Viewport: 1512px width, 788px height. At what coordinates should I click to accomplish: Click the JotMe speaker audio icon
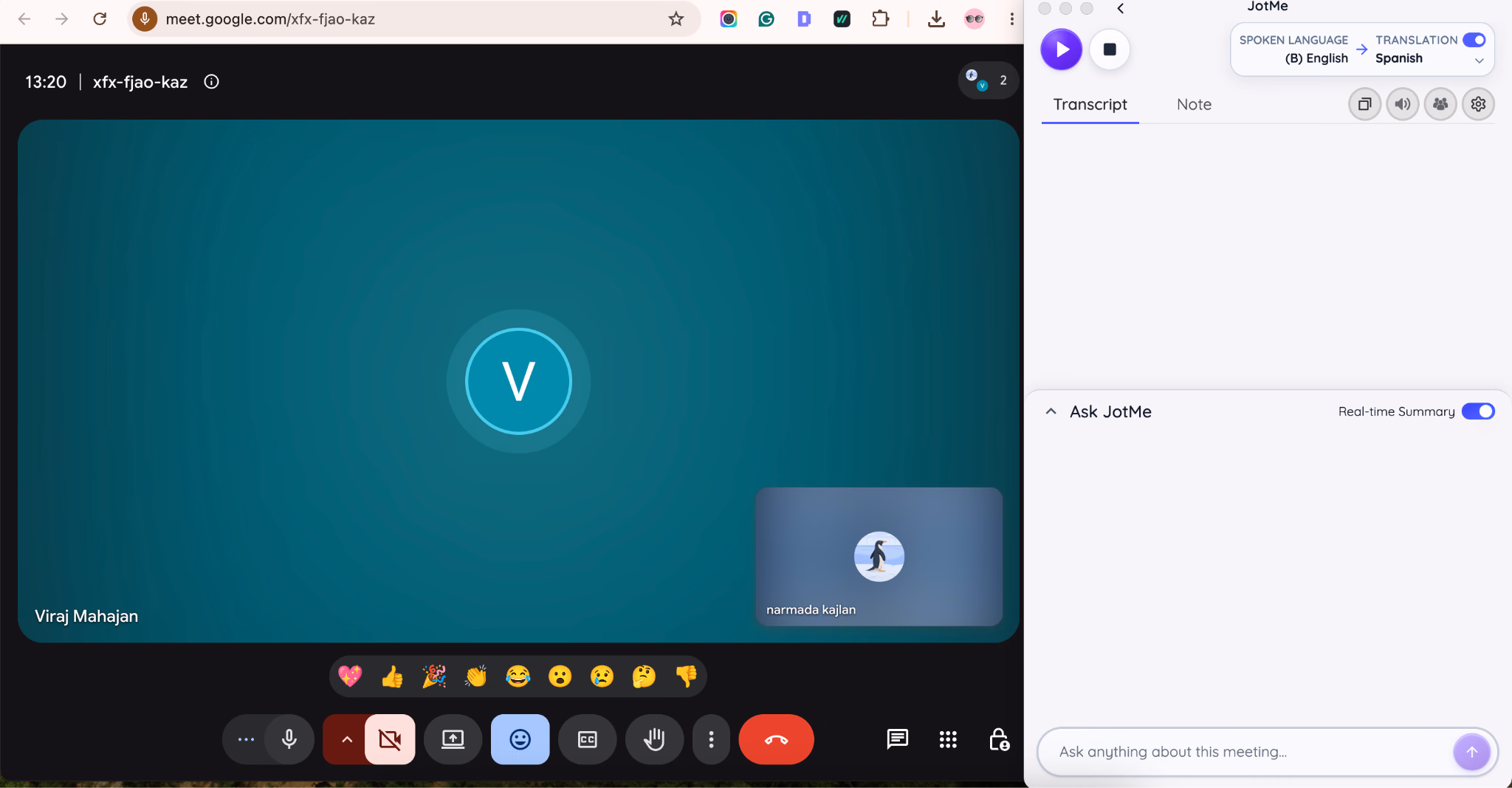point(1403,104)
